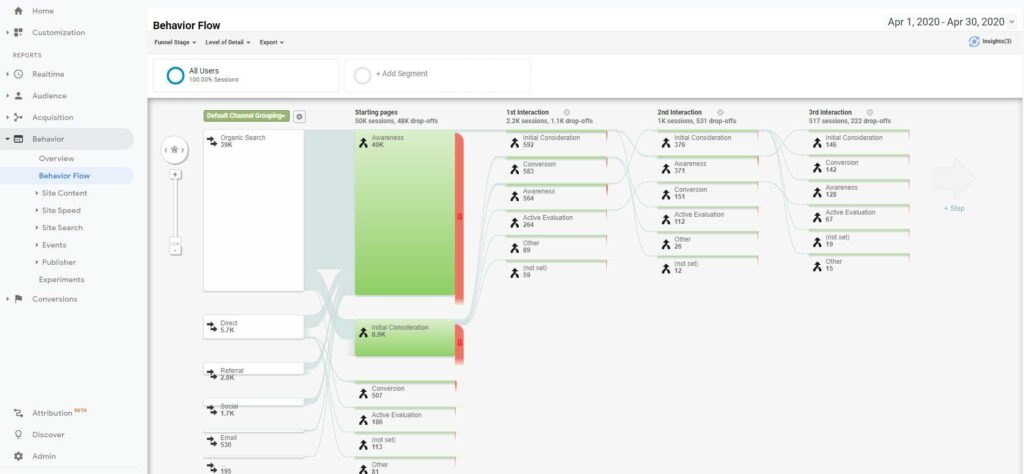
Task: Click Awareness 564 first interaction node
Action: (x=556, y=195)
